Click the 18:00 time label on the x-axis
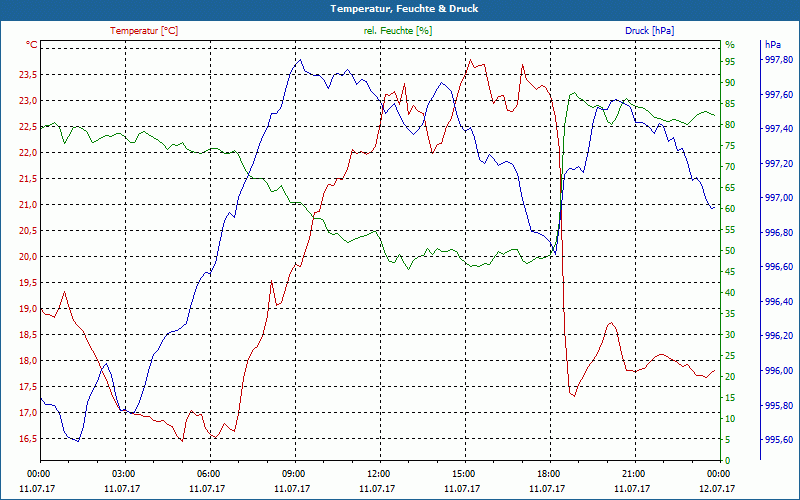Image resolution: width=800 pixels, height=500 pixels. tap(548, 473)
